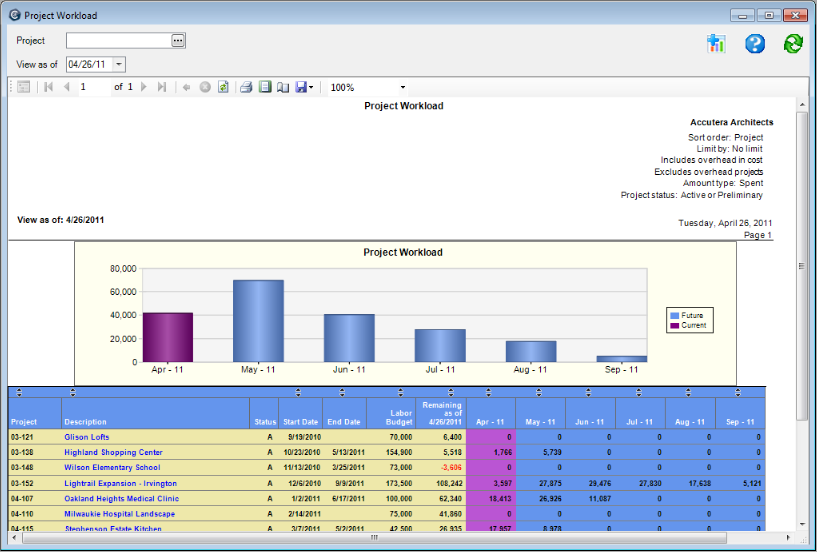Image resolution: width=817 pixels, height=552 pixels.
Task: Click the current page number field
Action: pyautogui.click(x=92, y=87)
